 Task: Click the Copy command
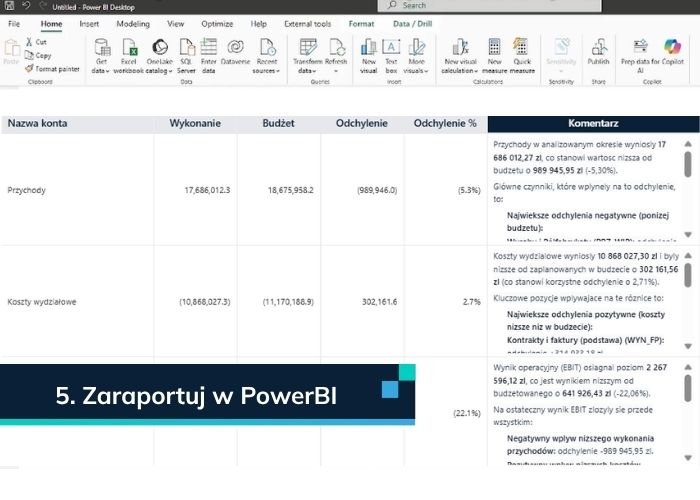(x=38, y=55)
